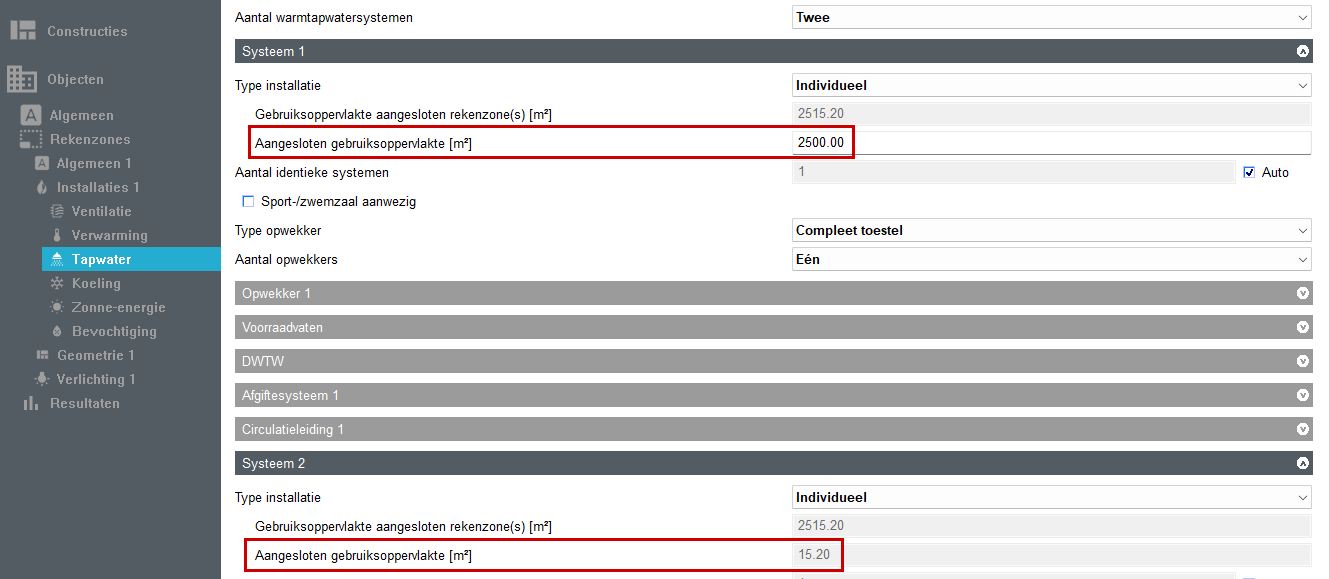
Task: Click the Objecten building icon
Action: 22,78
